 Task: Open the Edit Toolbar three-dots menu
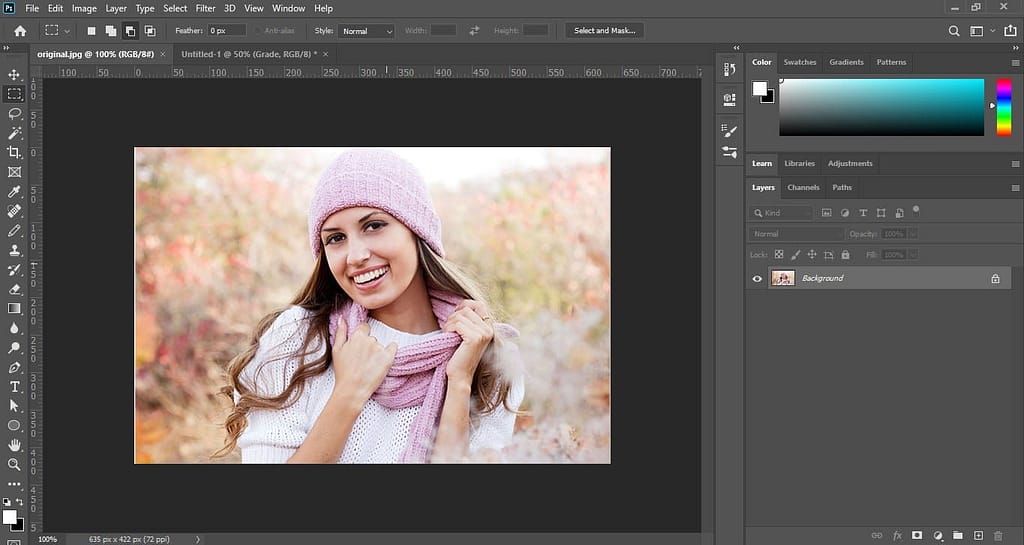14,484
